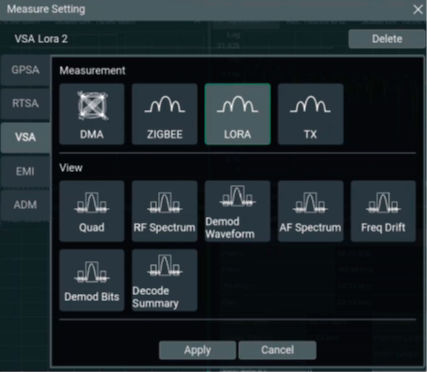Viewport: 427px width, 372px height.
Task: Delete the VSA Lora 2 measurement
Action: (387, 39)
